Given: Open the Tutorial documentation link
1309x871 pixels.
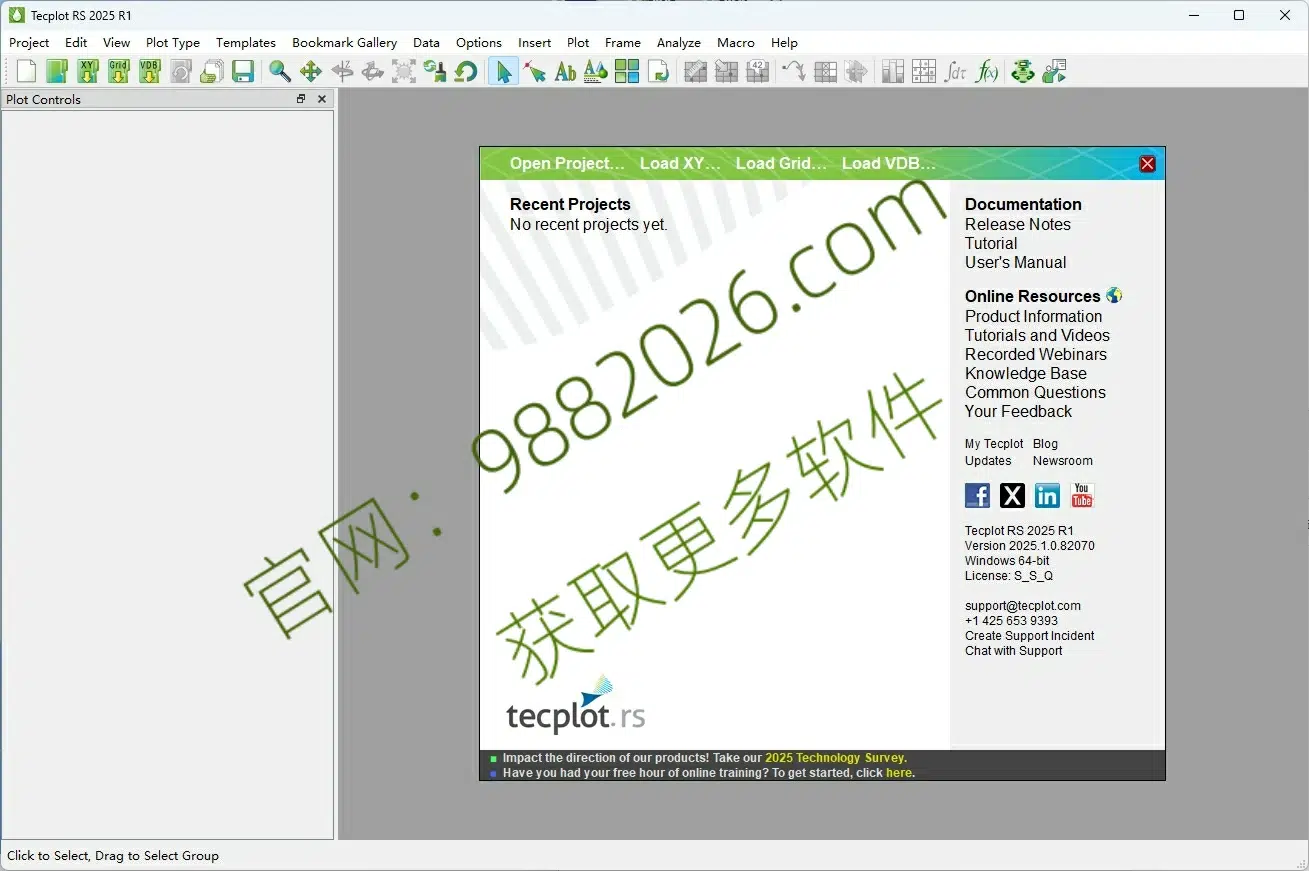Looking at the screenshot, I should (x=991, y=244).
